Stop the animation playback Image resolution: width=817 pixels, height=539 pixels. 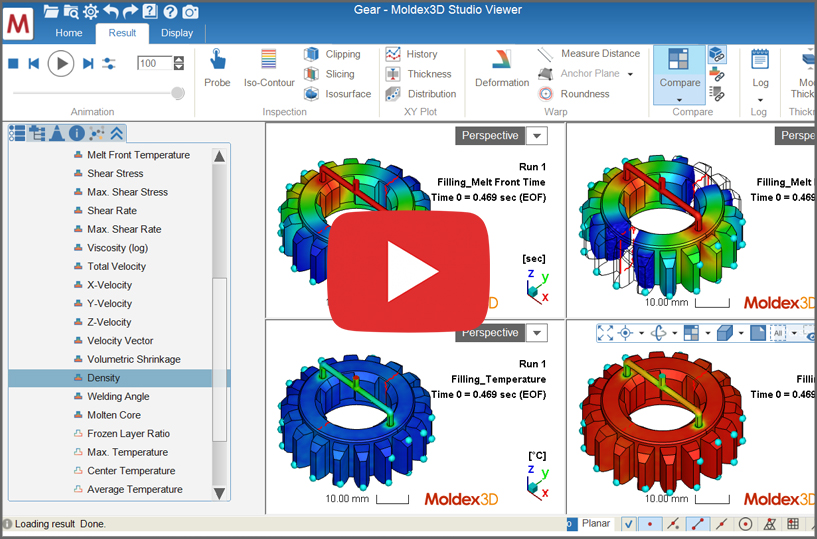(x=14, y=64)
